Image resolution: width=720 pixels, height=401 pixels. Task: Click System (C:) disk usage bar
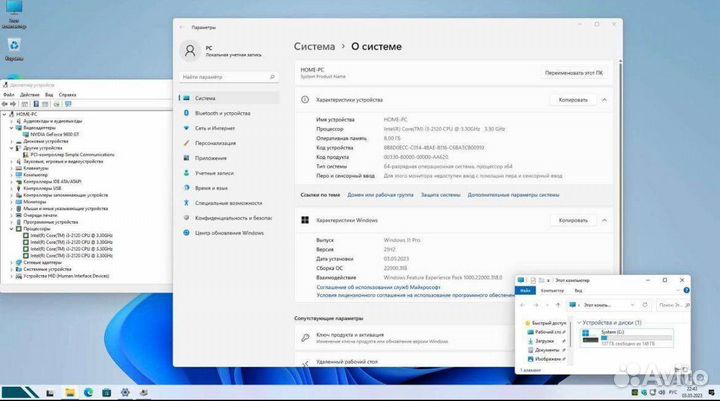[636, 338]
